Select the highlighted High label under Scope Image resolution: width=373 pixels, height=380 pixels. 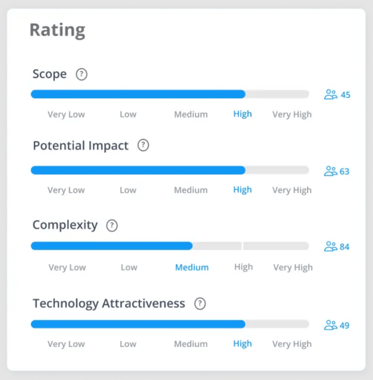pos(242,114)
